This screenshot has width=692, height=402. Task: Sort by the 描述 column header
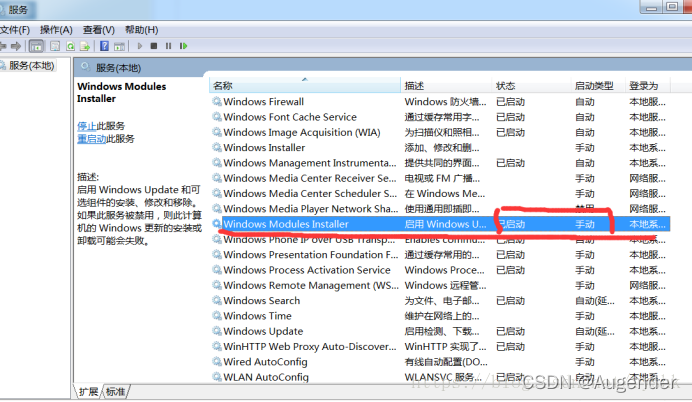pyautogui.click(x=446, y=86)
